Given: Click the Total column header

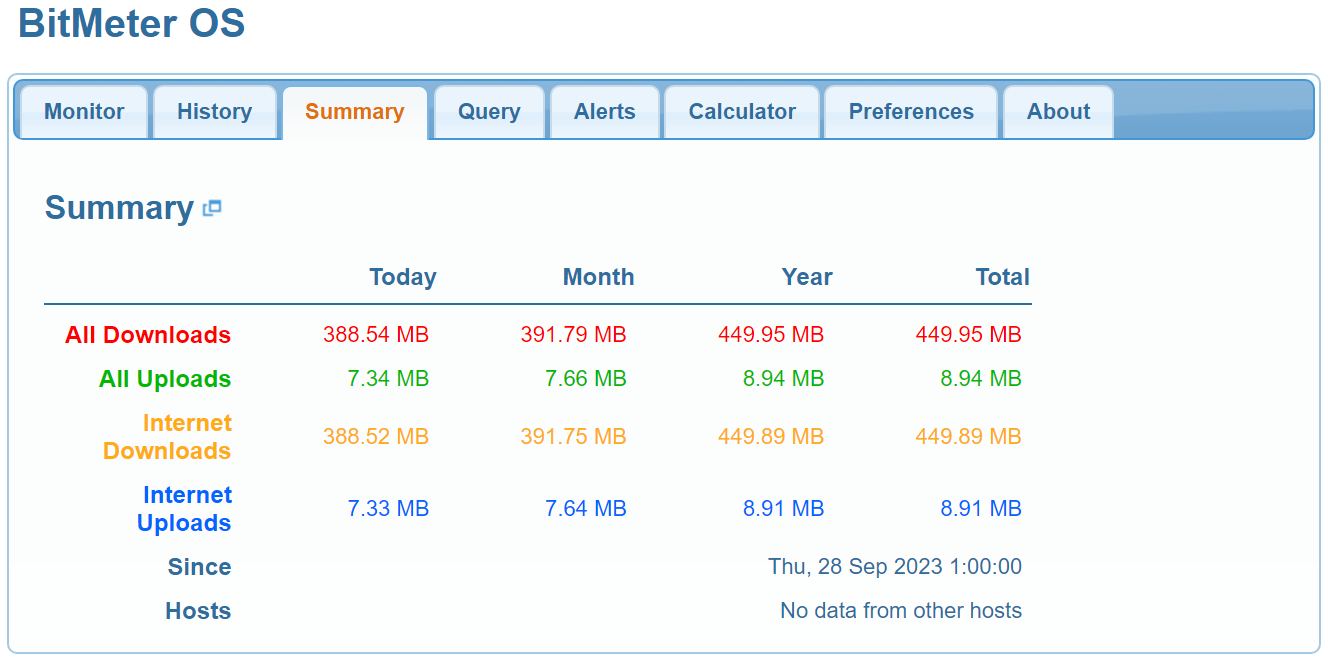Looking at the screenshot, I should coord(1002,277).
